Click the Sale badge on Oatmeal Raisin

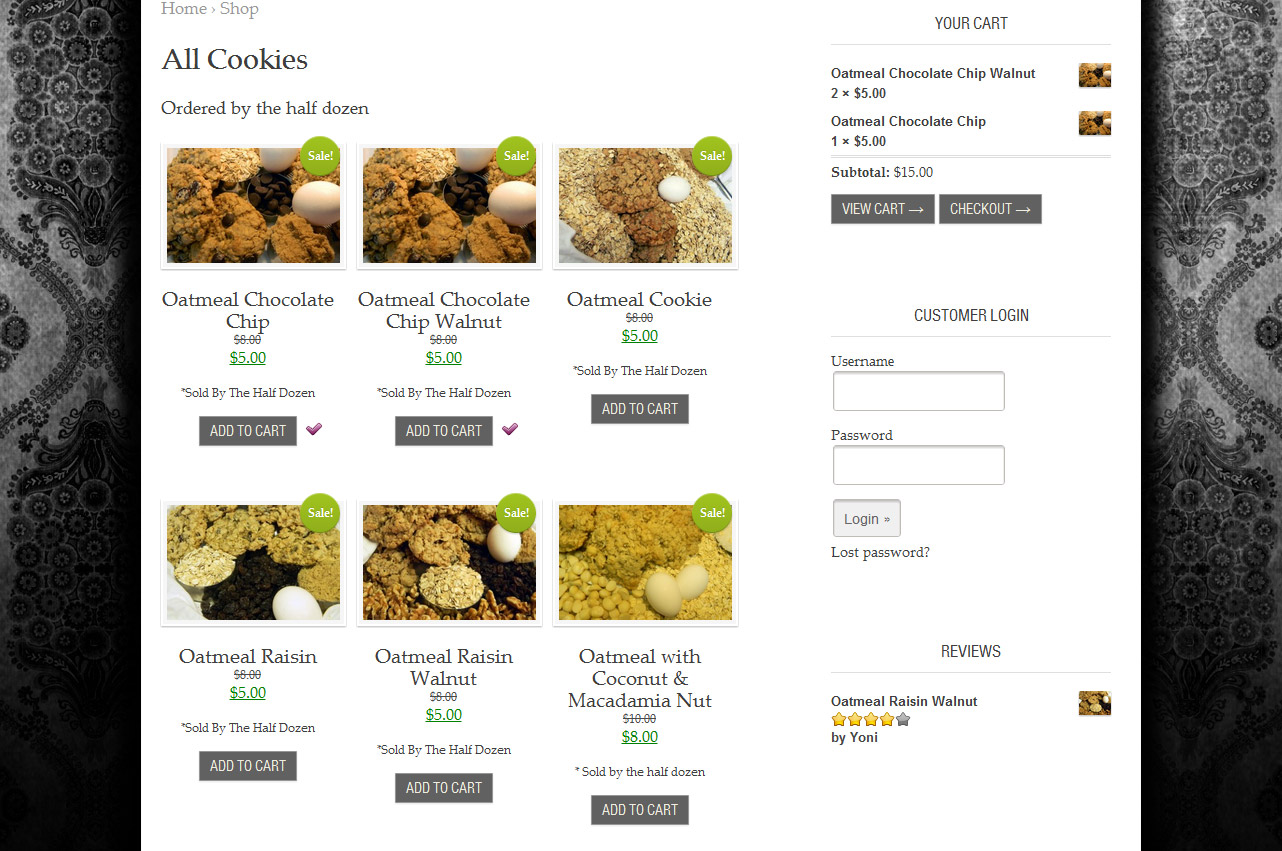[320, 513]
